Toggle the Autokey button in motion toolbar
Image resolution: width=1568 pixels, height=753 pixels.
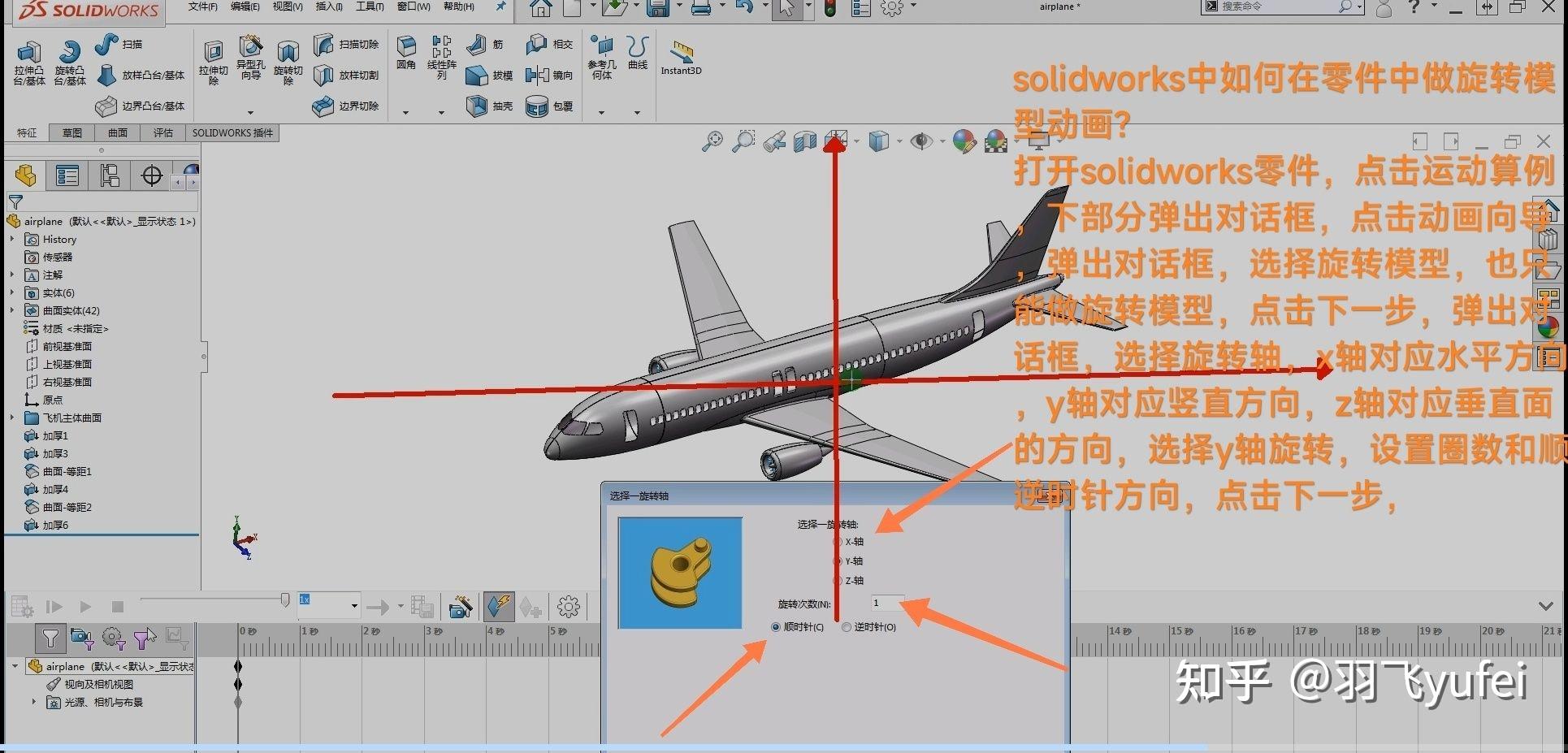tap(498, 606)
